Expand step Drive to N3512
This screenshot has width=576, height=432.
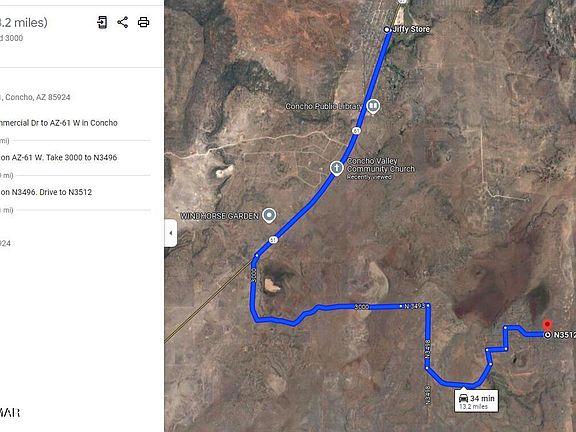pos(46,192)
